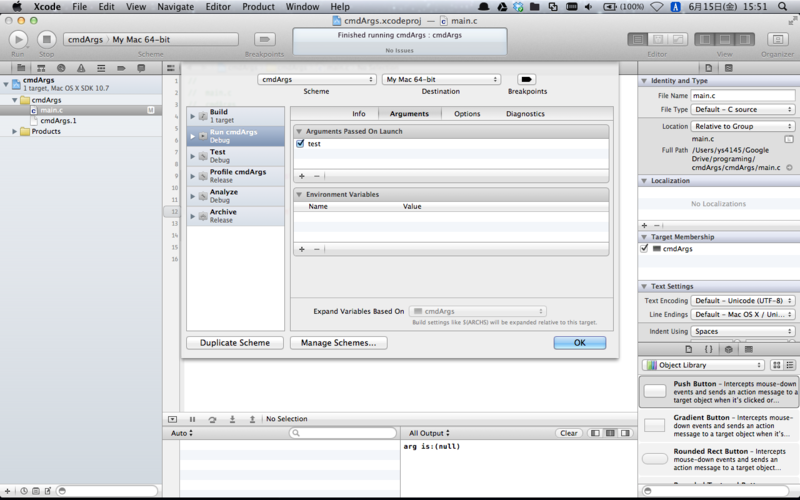Collapse Arguments Passed On Launch section
The width and height of the screenshot is (800, 500).
[299, 131]
